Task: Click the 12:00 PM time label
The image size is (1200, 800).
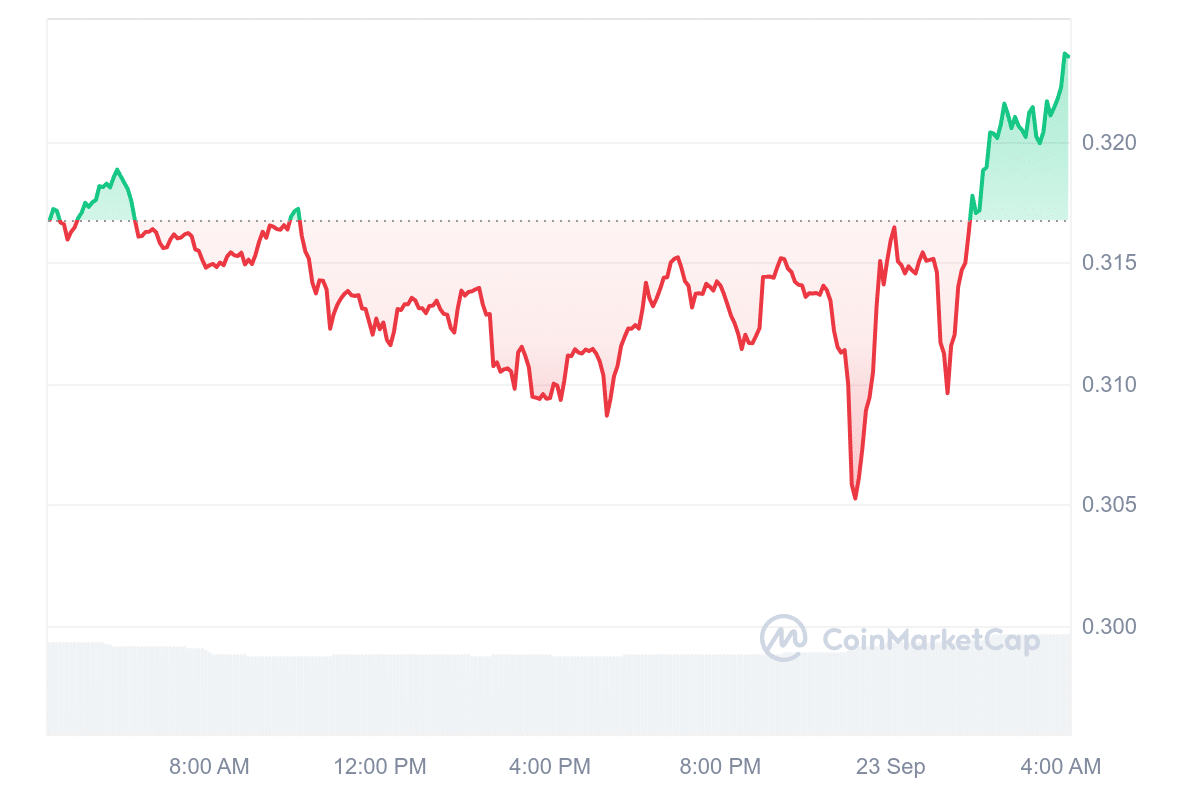Action: [380, 767]
